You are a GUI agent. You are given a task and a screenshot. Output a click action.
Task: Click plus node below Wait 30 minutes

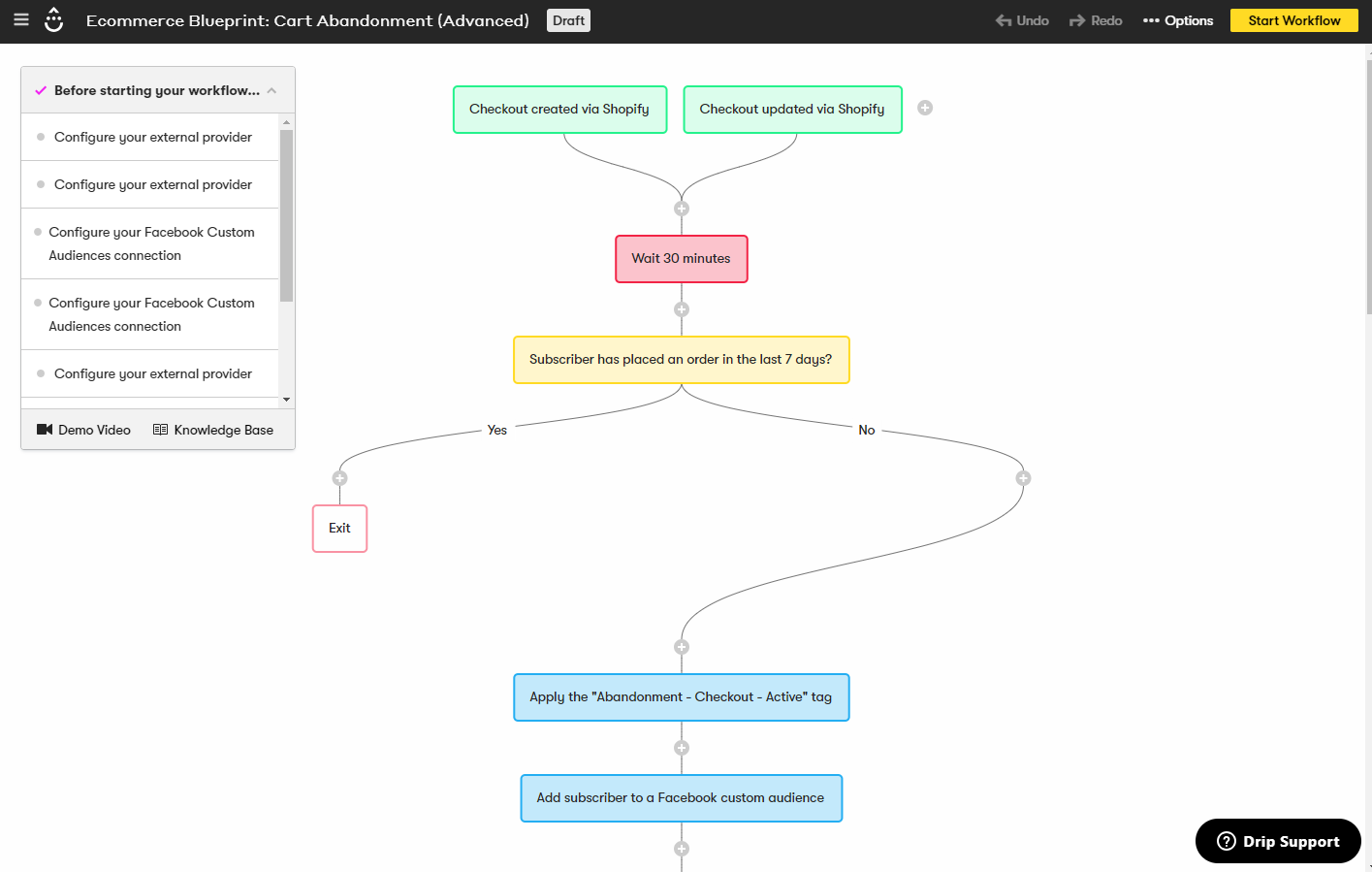coord(682,309)
